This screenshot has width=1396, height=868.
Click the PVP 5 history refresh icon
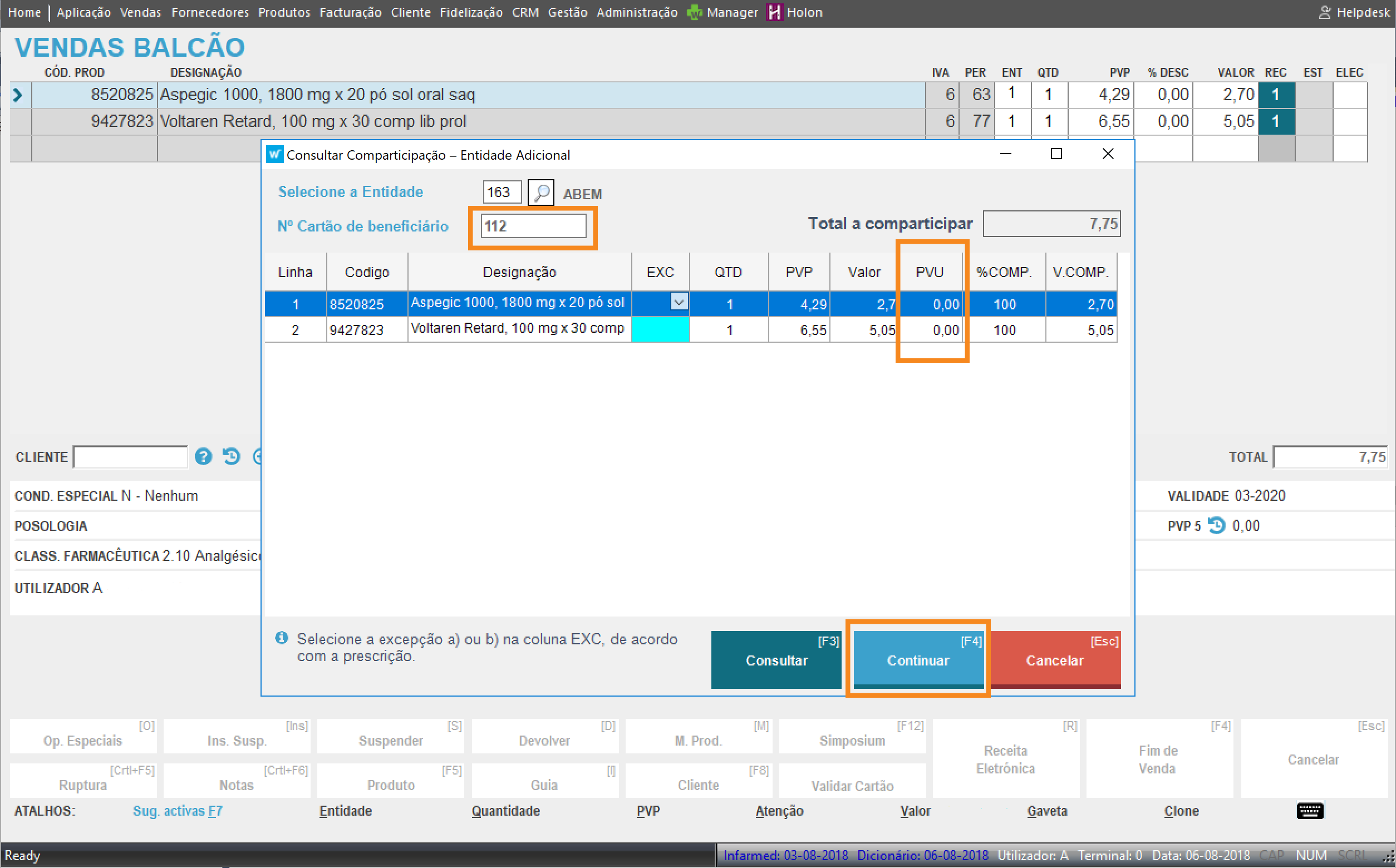tap(1216, 525)
